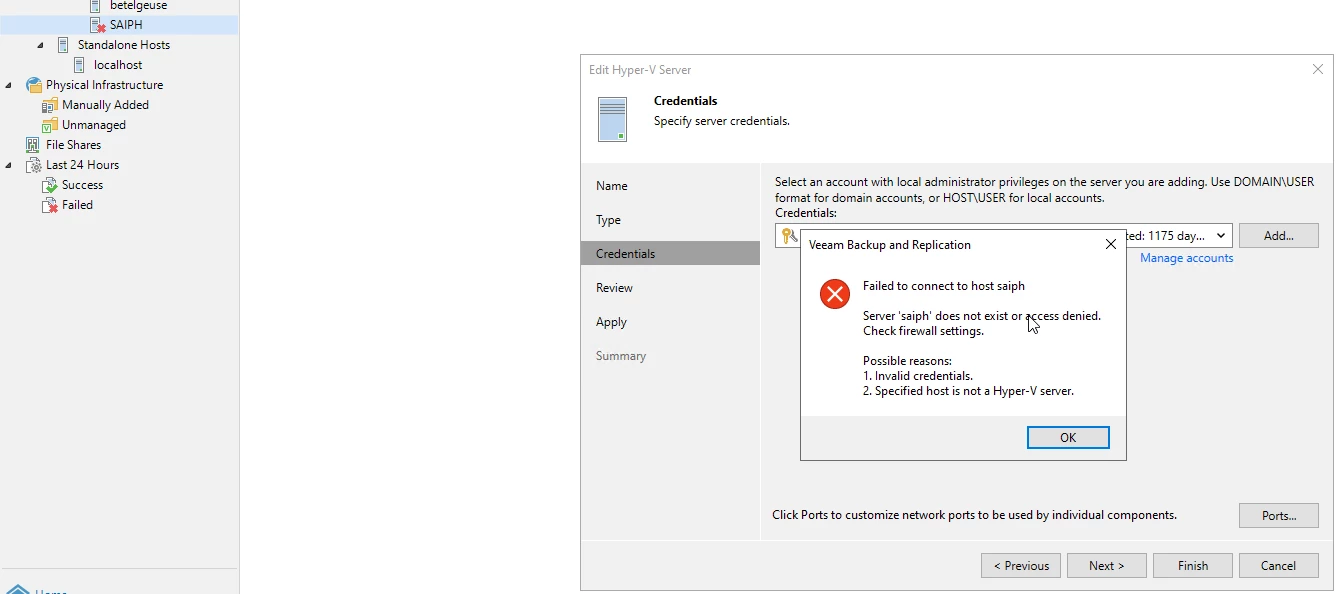
Task: Select the Unmanaged tree item
Action: [94, 125]
